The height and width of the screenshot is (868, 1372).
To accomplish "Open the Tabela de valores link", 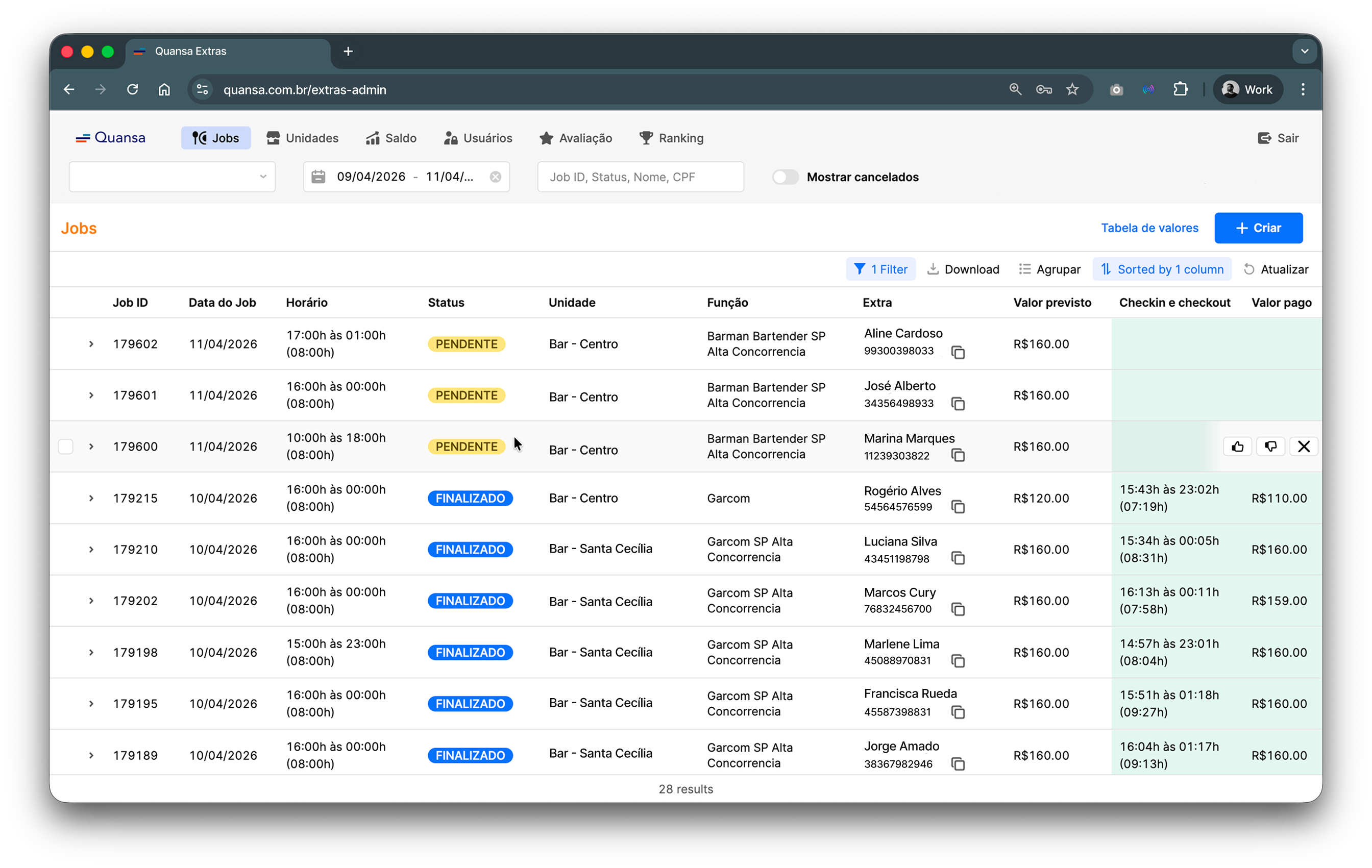I will [1149, 228].
